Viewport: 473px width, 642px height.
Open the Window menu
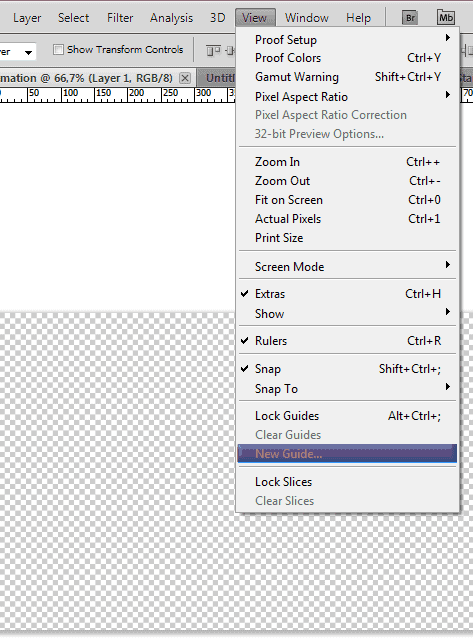307,18
